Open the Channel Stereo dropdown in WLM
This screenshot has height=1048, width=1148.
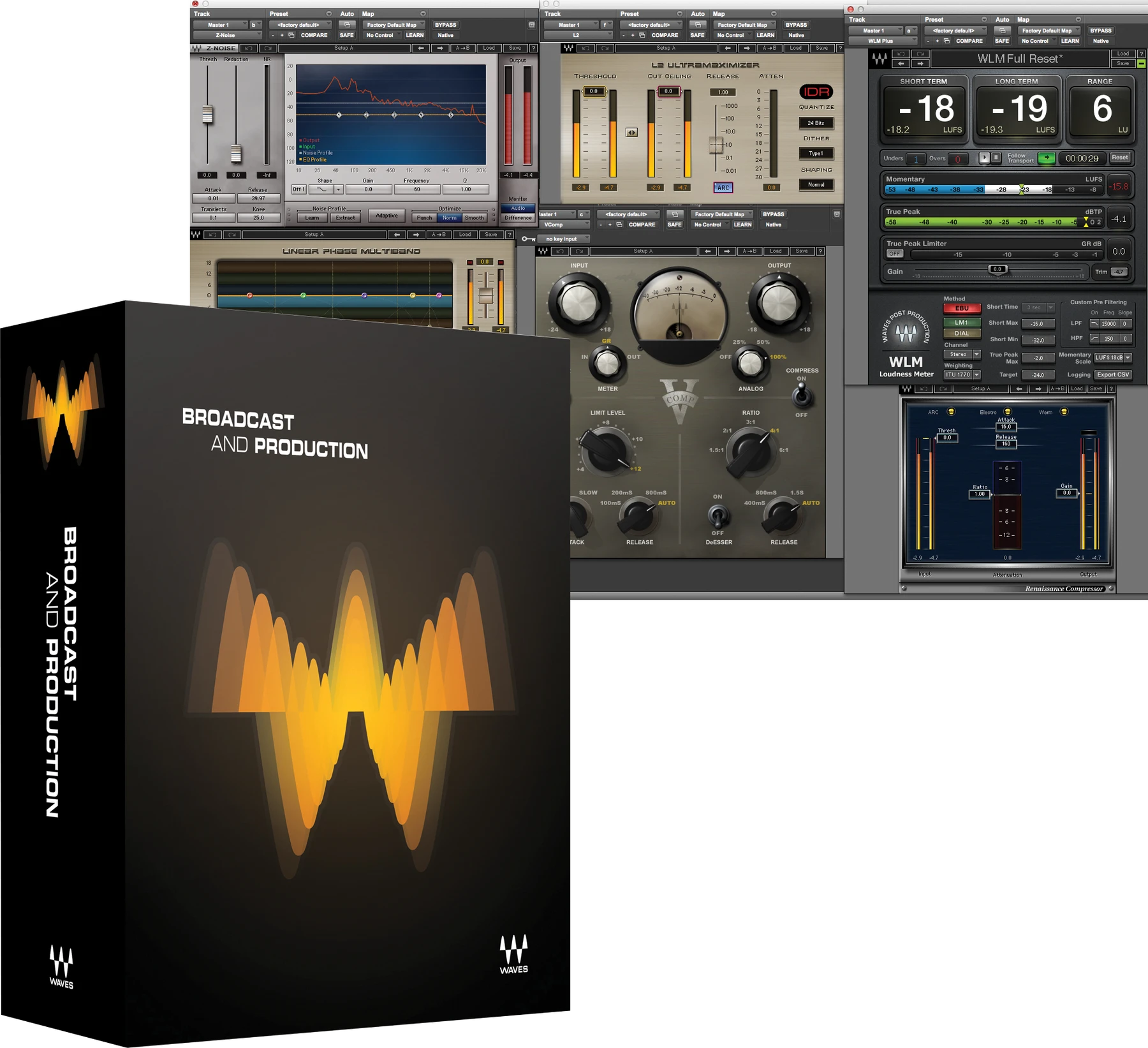pyautogui.click(x=962, y=355)
